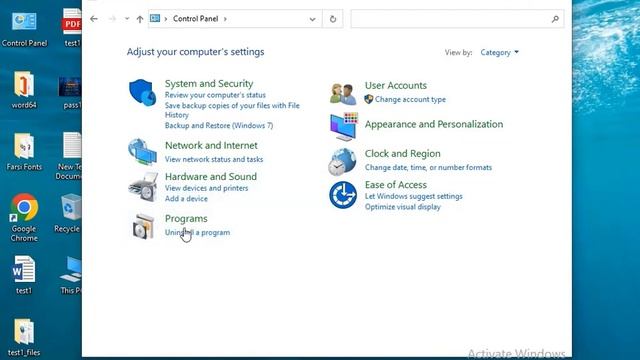Open the Programs heading link

[x=186, y=218]
